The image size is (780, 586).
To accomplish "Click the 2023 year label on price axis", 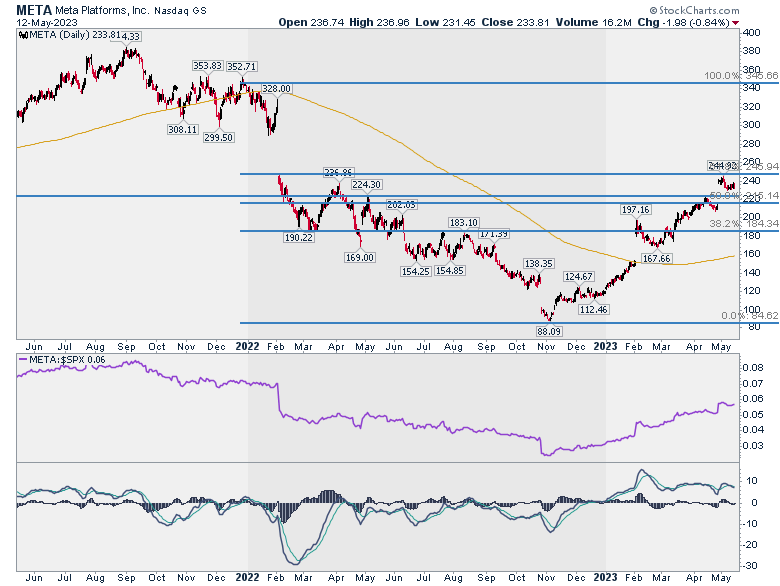I will click(x=605, y=346).
